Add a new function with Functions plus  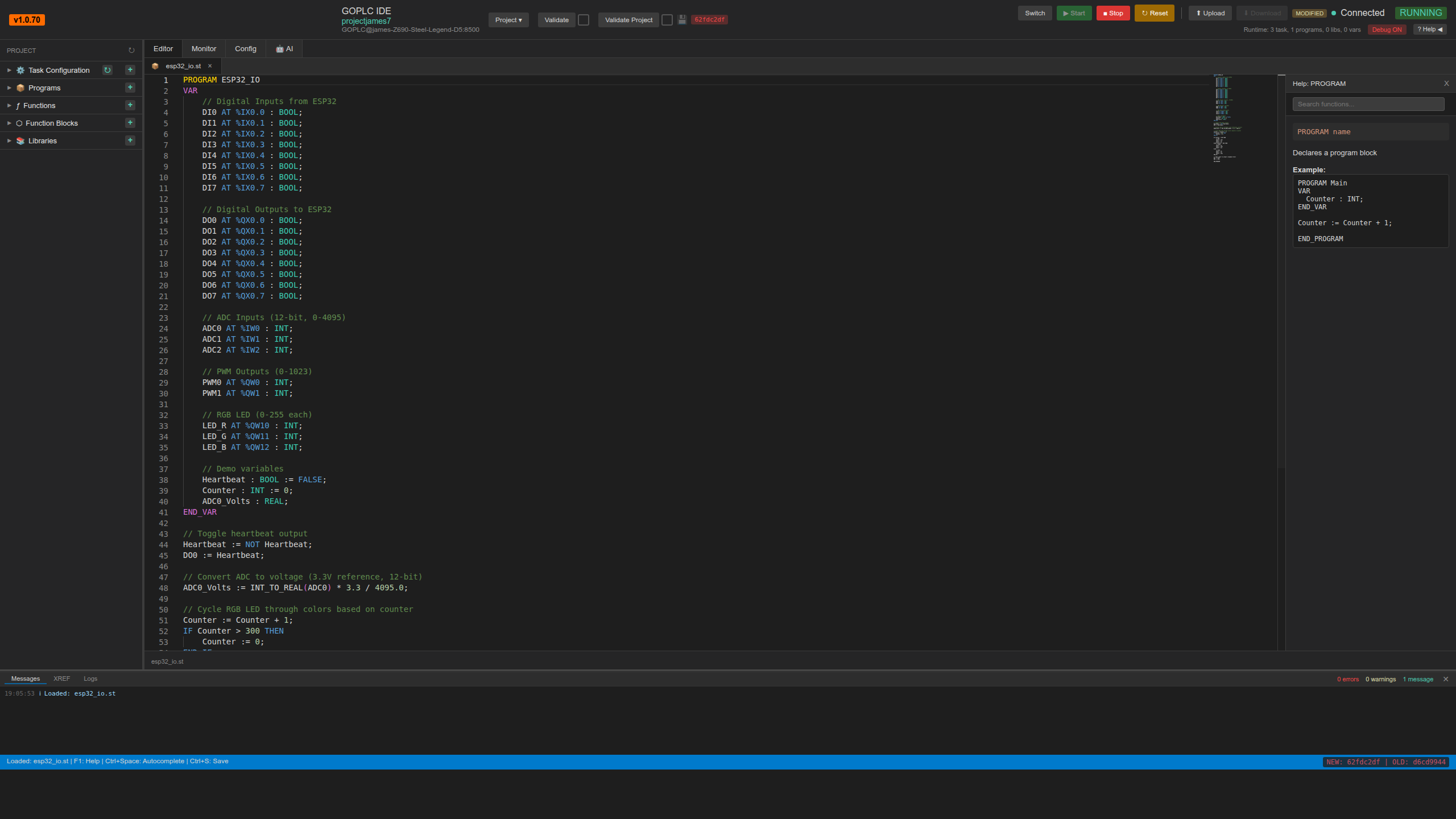pyautogui.click(x=130, y=105)
